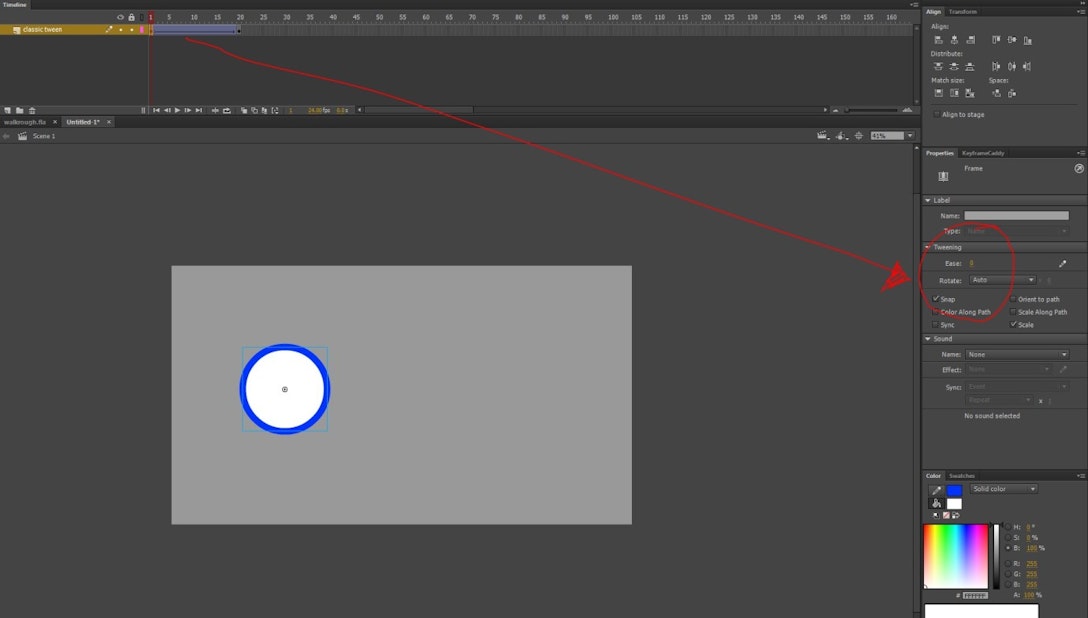1088x618 pixels.
Task: Collapse the Tweening section header
Action: [945, 247]
